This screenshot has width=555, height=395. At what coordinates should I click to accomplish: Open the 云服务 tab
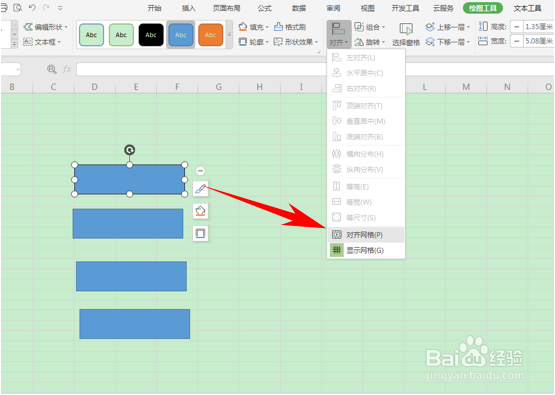(x=443, y=8)
